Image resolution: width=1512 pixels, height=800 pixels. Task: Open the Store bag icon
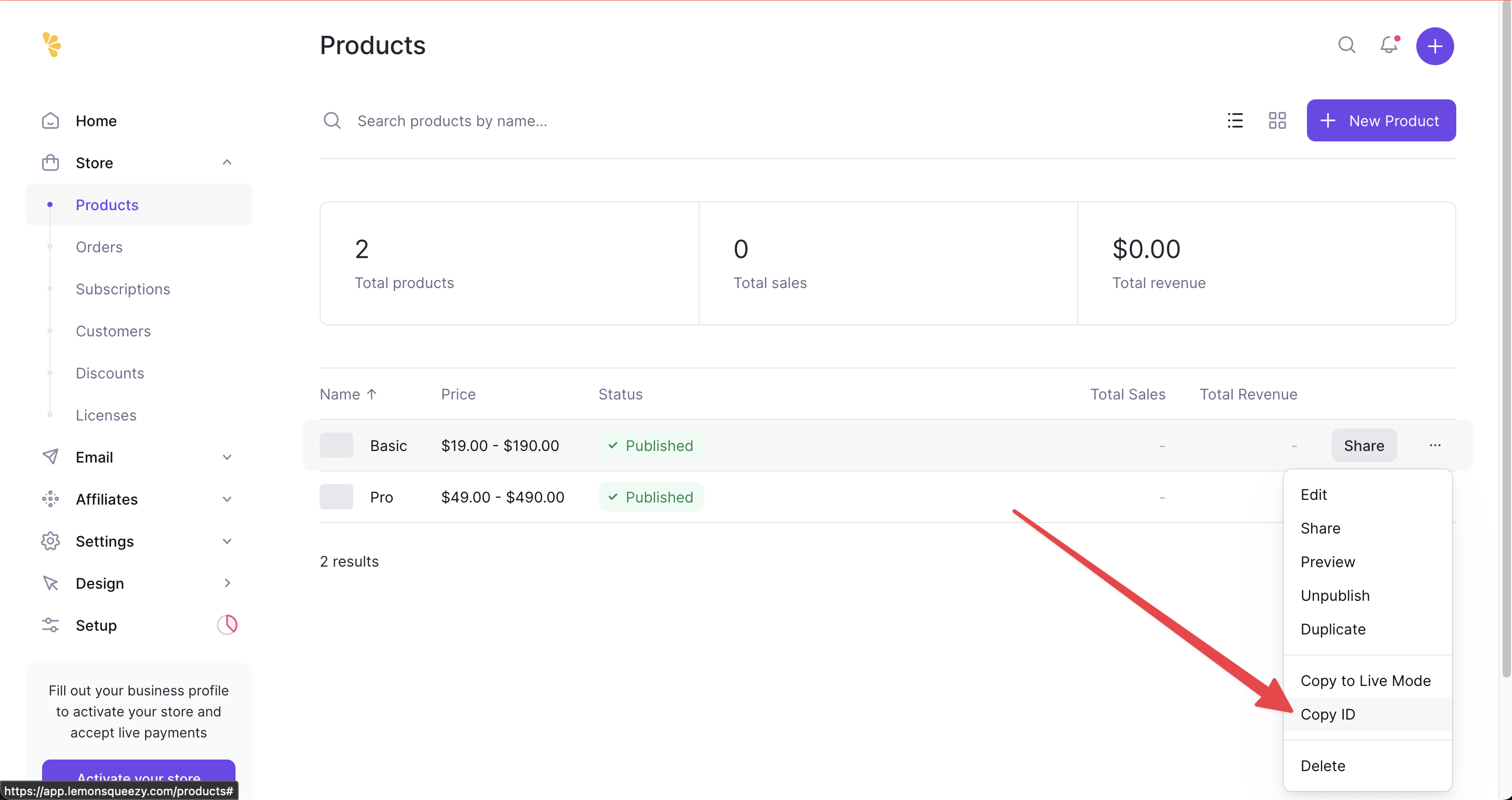click(x=50, y=162)
